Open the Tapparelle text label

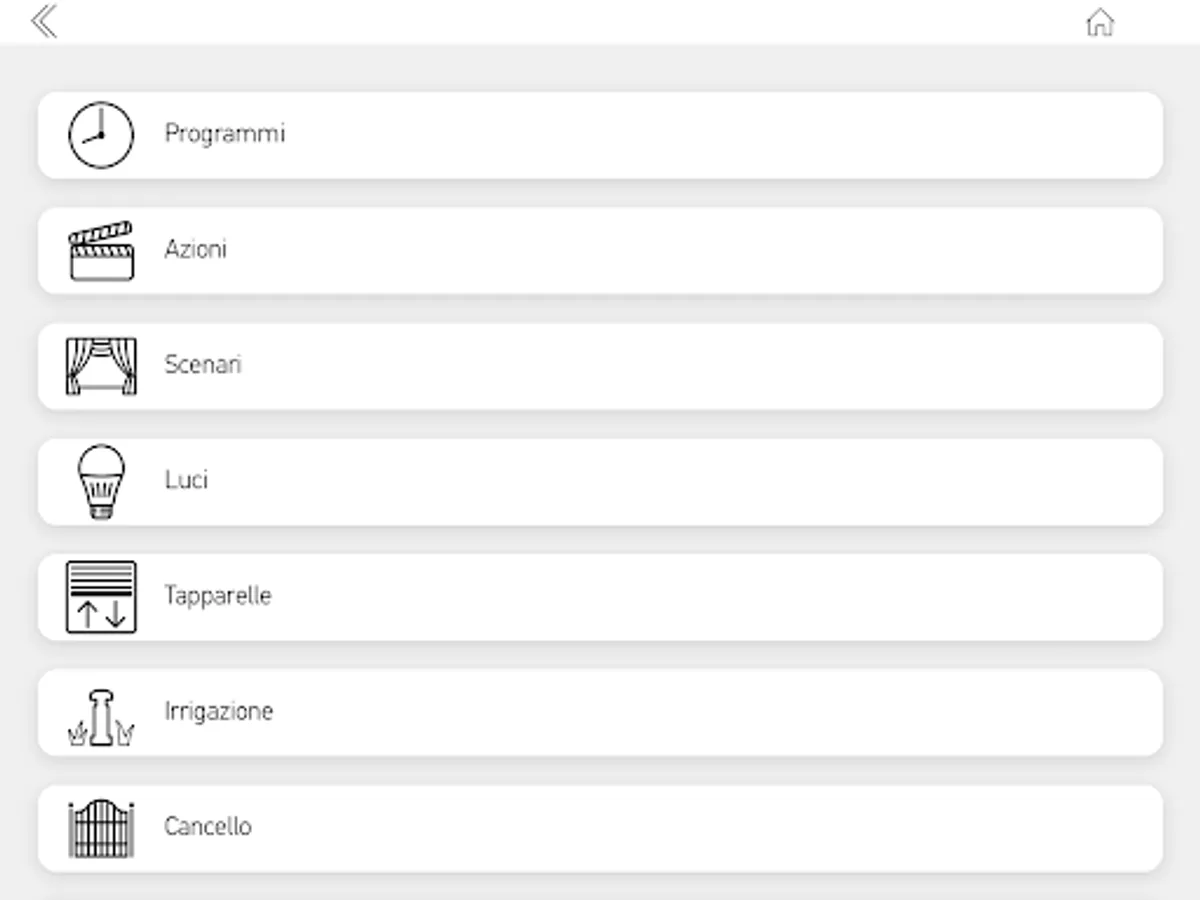(217, 595)
